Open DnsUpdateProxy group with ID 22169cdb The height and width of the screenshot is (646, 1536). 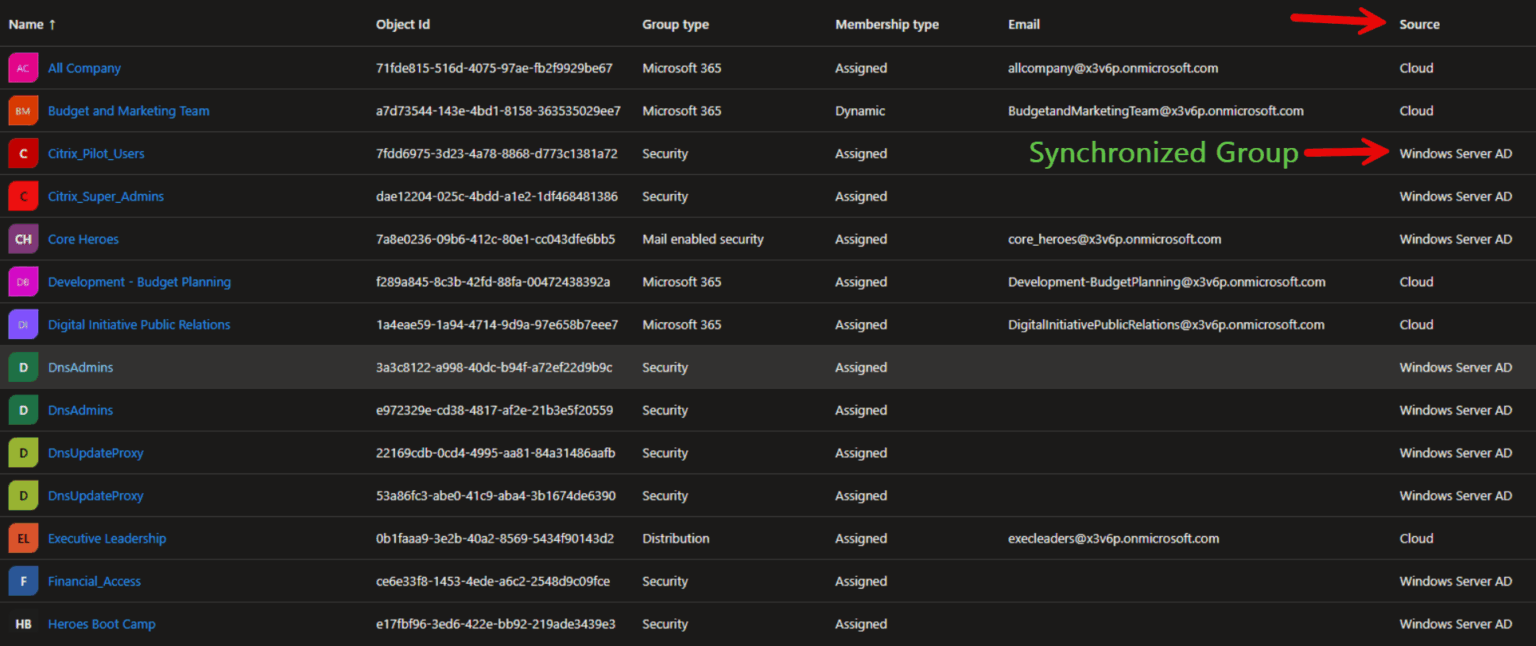tap(96, 453)
